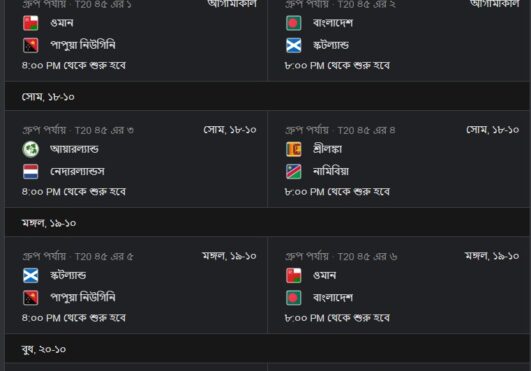The width and height of the screenshot is (531, 371).
Task: Select the সোম, ১৮-১০ date header
Action: point(48,97)
